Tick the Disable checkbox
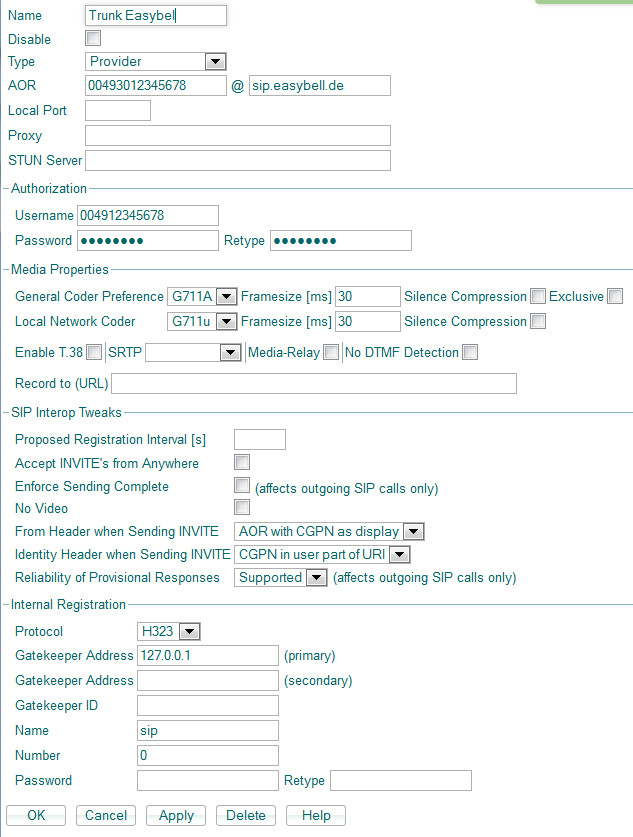633x837 pixels. click(93, 39)
